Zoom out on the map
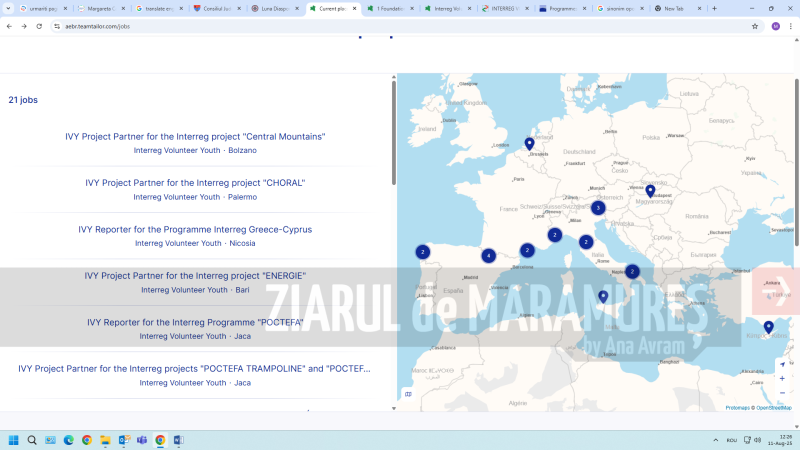This screenshot has width=800, height=450. tap(782, 393)
